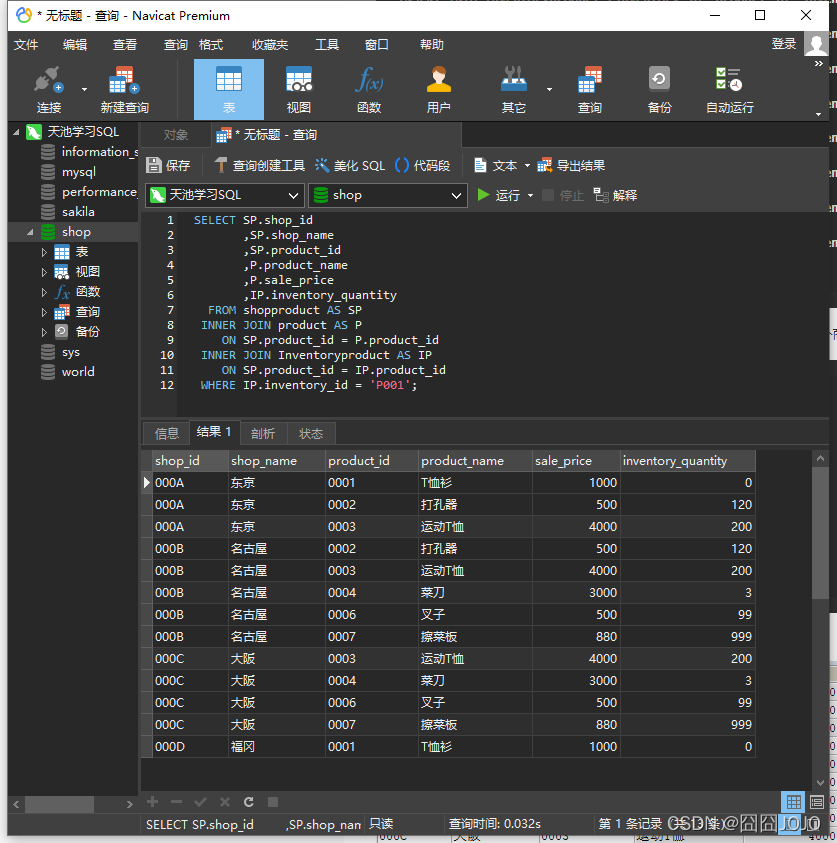Expand the 函数 node under shop
Screen dimensions: 837x843
pyautogui.click(x=44, y=292)
